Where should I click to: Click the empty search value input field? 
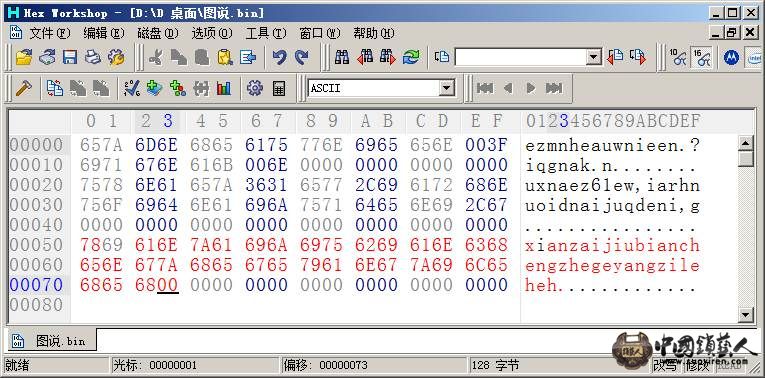pyautogui.click(x=520, y=57)
